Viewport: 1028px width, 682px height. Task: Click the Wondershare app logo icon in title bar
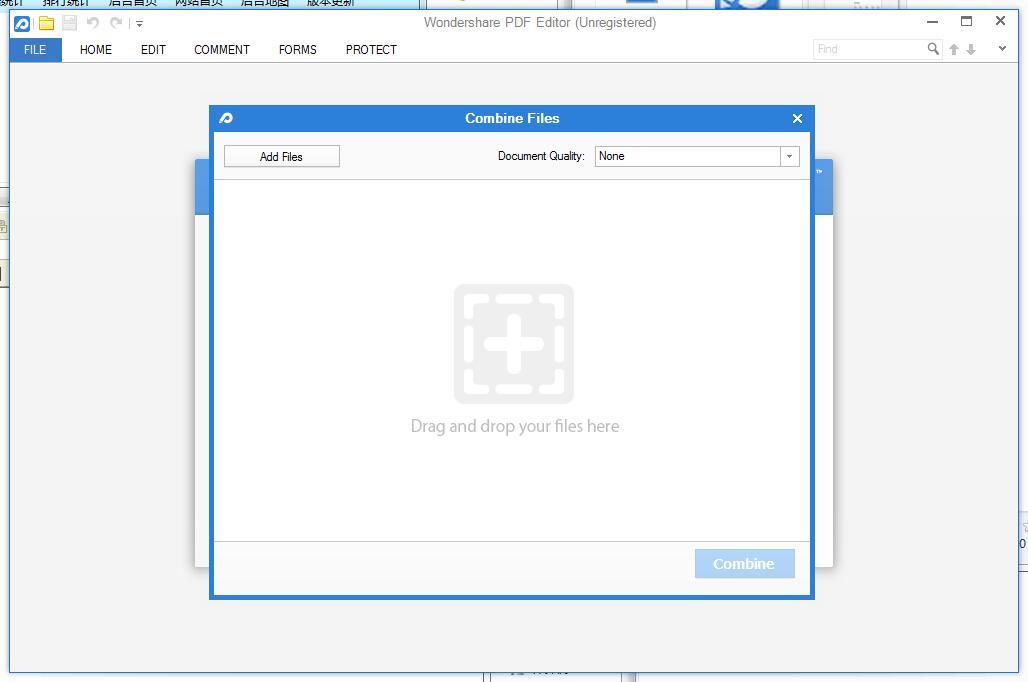coord(22,24)
